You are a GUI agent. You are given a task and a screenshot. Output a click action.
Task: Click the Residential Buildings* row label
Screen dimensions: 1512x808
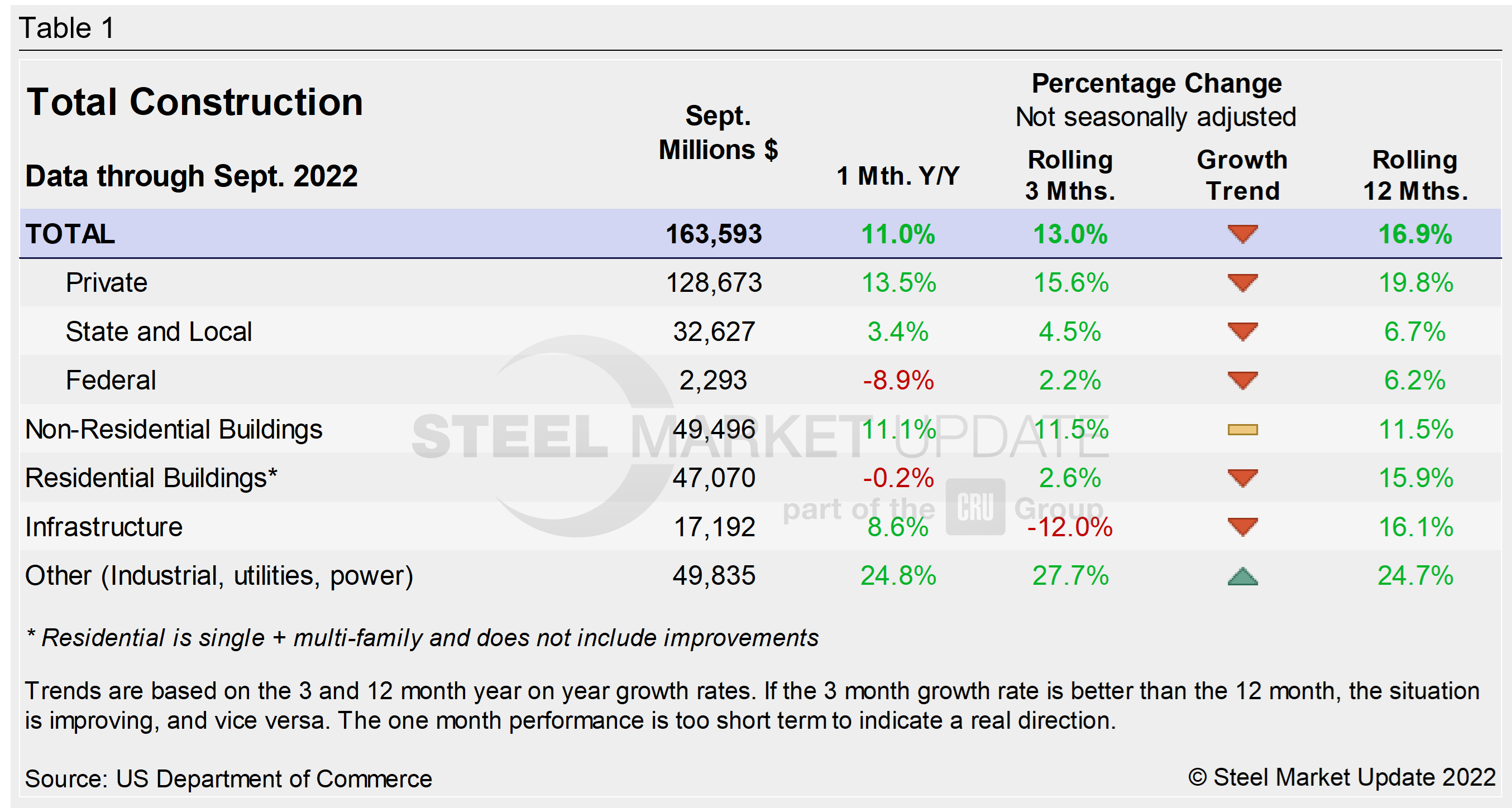[x=151, y=478]
